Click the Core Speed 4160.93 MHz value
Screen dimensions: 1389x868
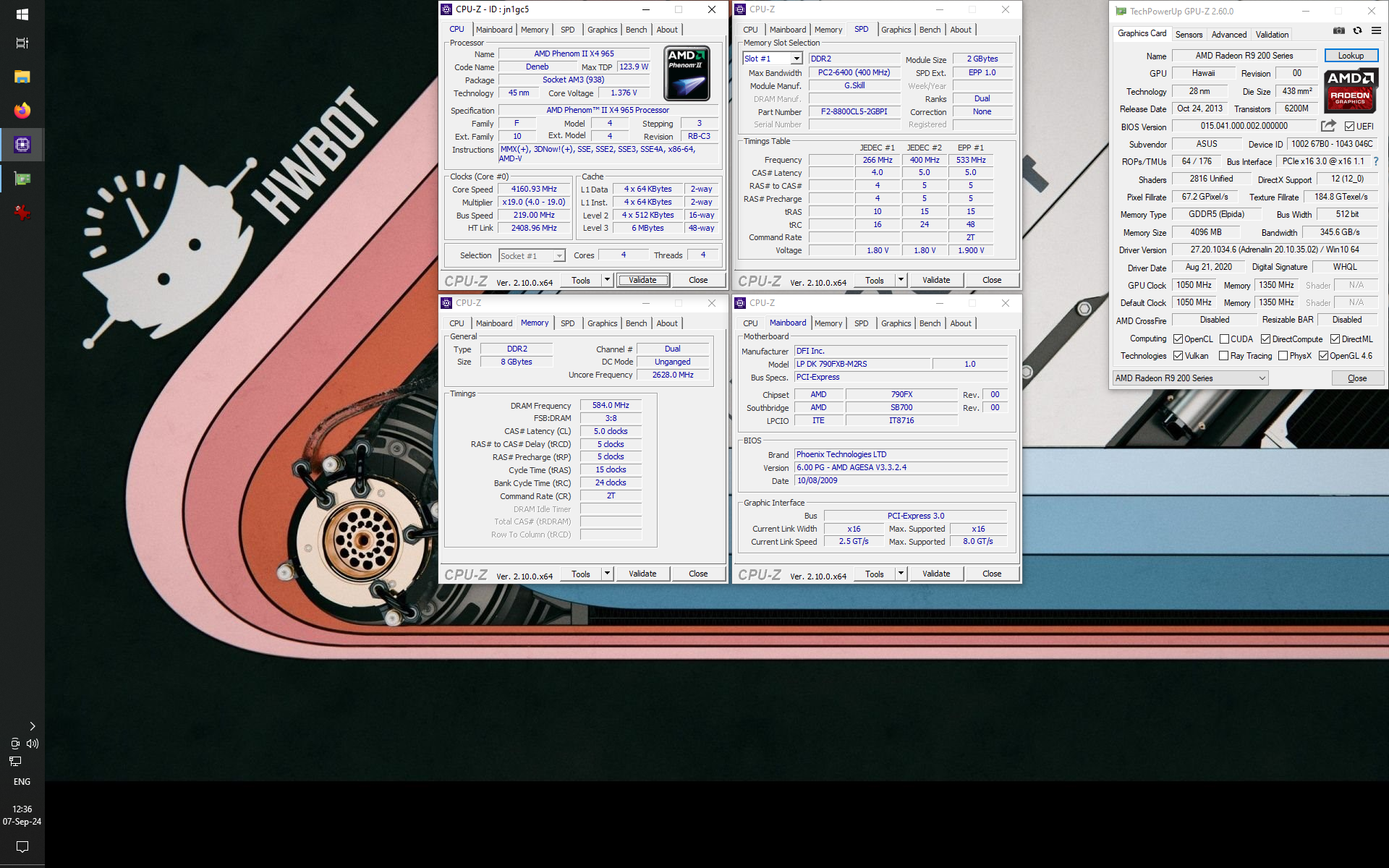534,189
